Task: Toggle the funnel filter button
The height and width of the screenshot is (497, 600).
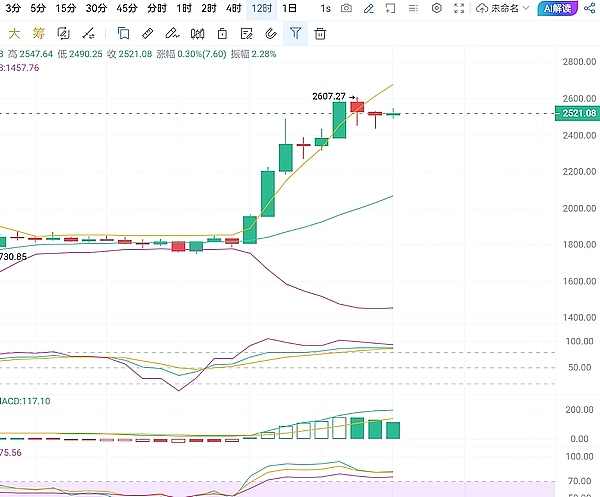Action: click(295, 33)
